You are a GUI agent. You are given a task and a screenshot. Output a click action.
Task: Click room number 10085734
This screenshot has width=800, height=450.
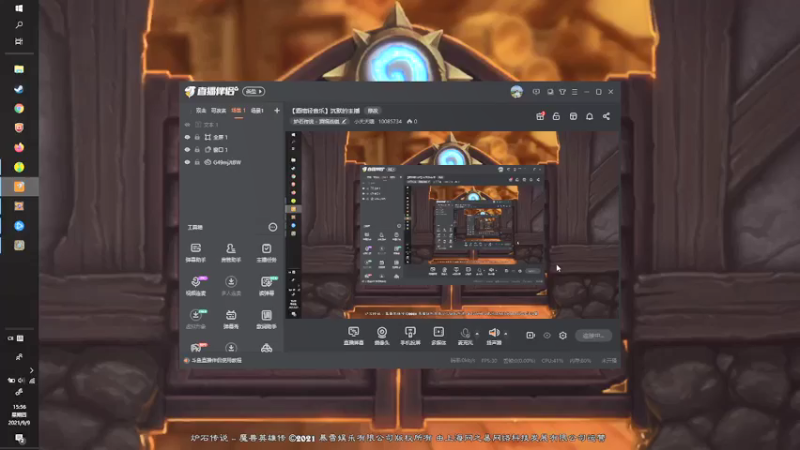[390, 121]
